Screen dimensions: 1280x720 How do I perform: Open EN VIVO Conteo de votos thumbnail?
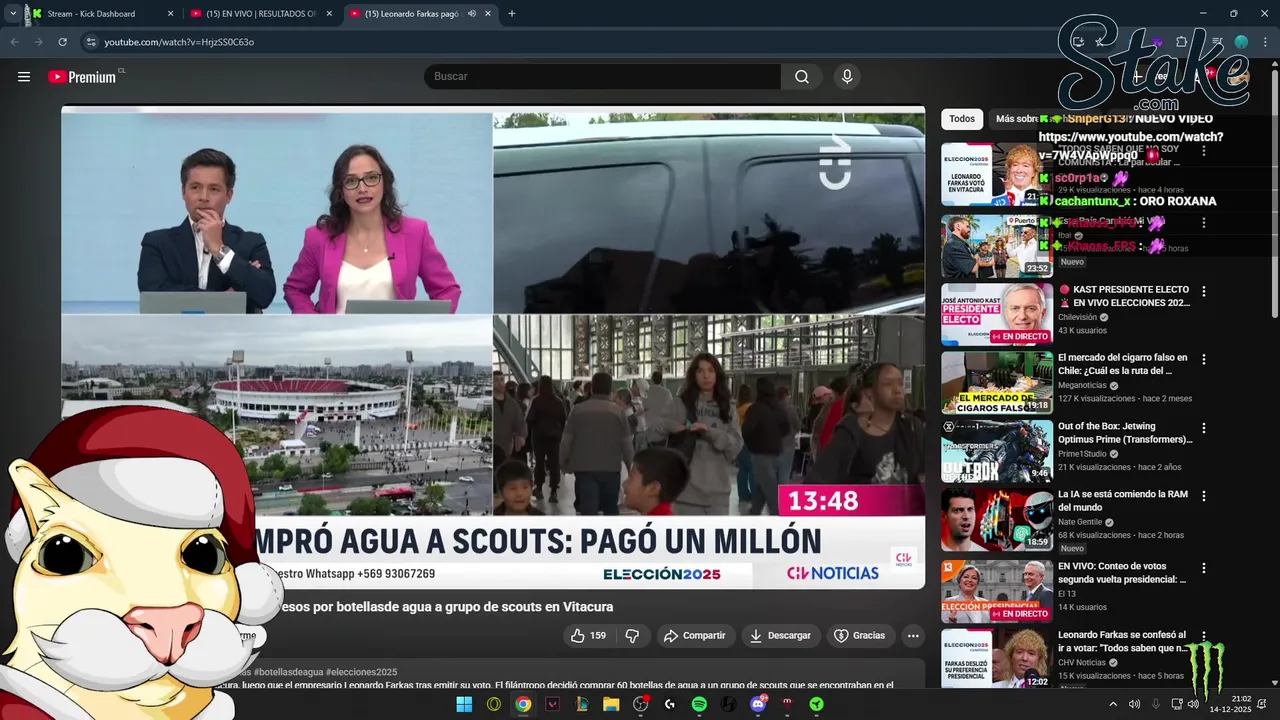(x=997, y=591)
